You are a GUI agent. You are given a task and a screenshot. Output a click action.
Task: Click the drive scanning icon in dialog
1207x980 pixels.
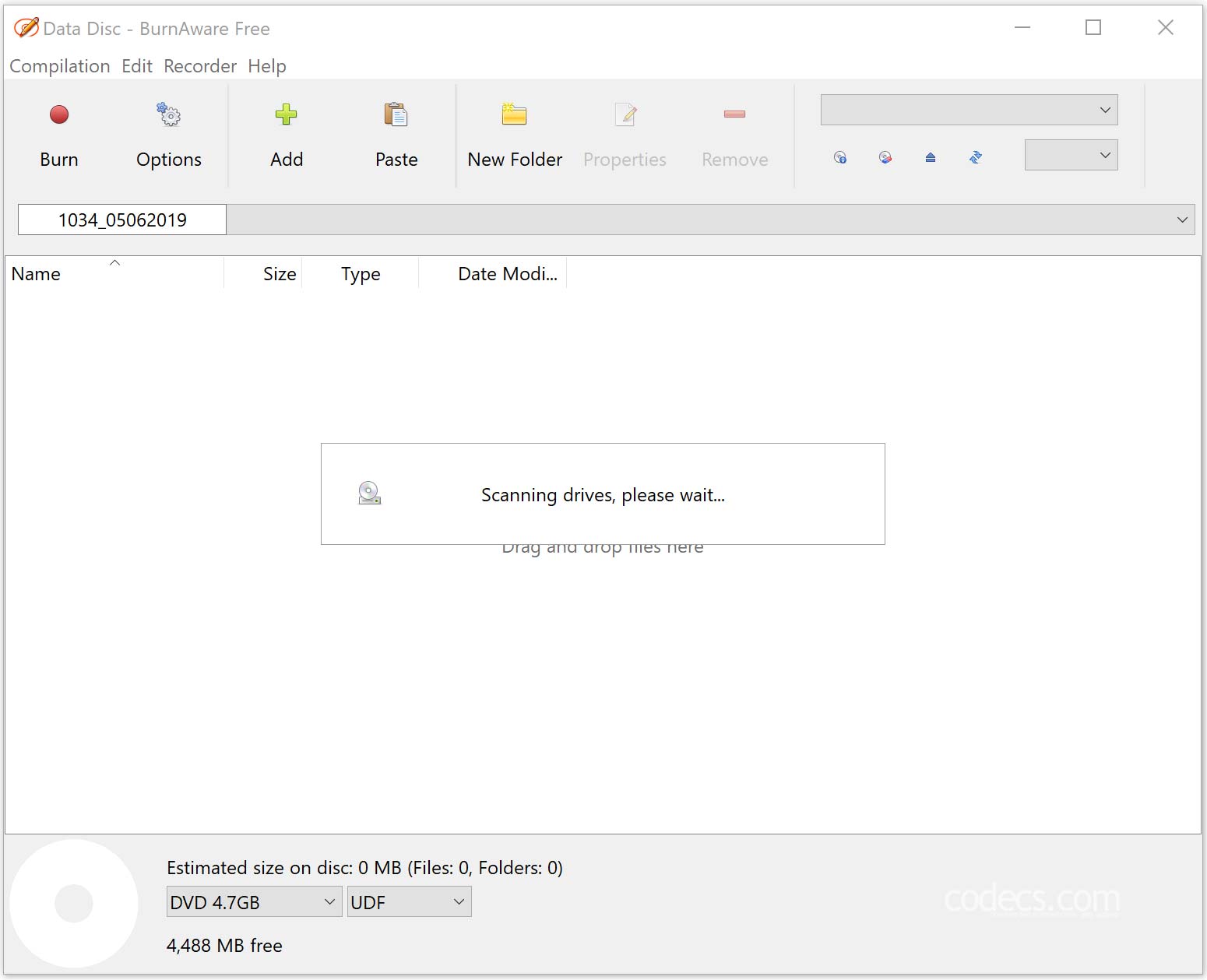tap(369, 493)
